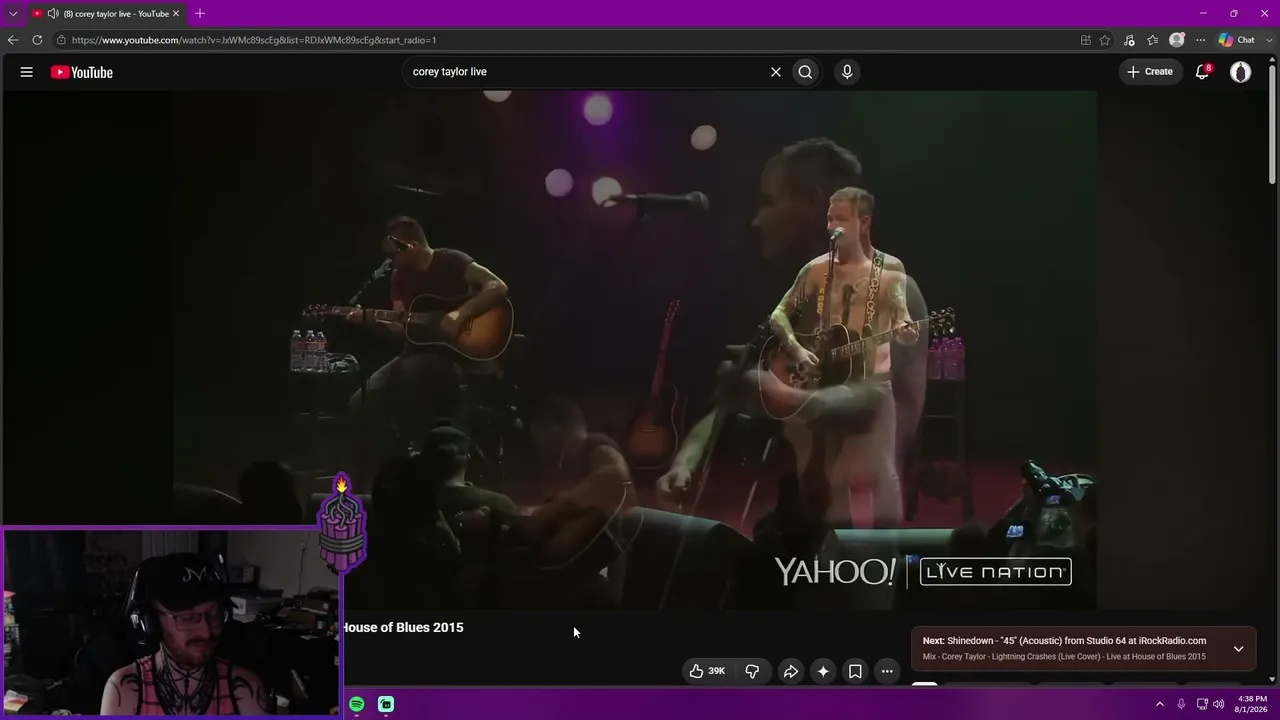
Task: View site information padlock icon
Action: (61, 40)
